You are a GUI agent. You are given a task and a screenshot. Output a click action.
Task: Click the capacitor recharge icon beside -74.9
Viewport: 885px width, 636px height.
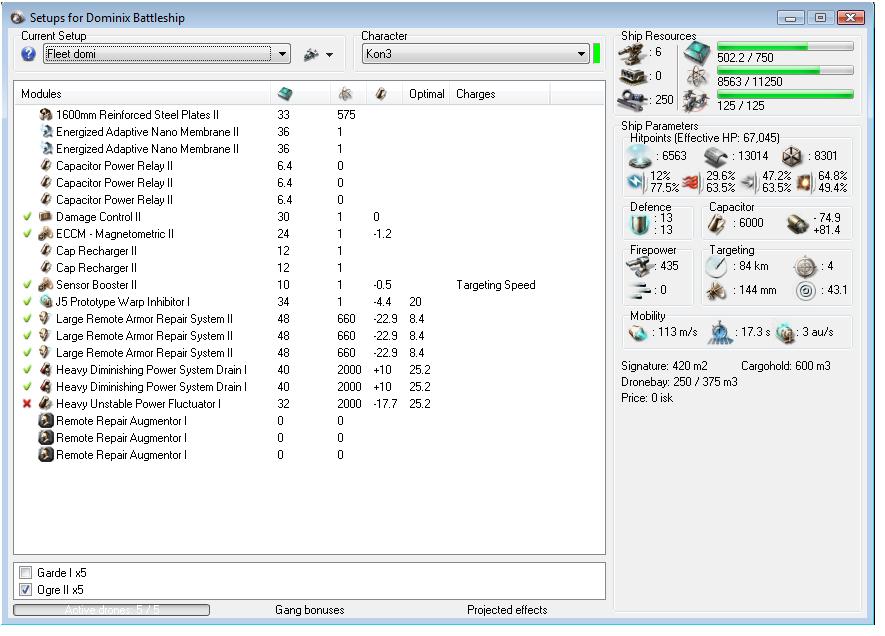click(x=798, y=224)
